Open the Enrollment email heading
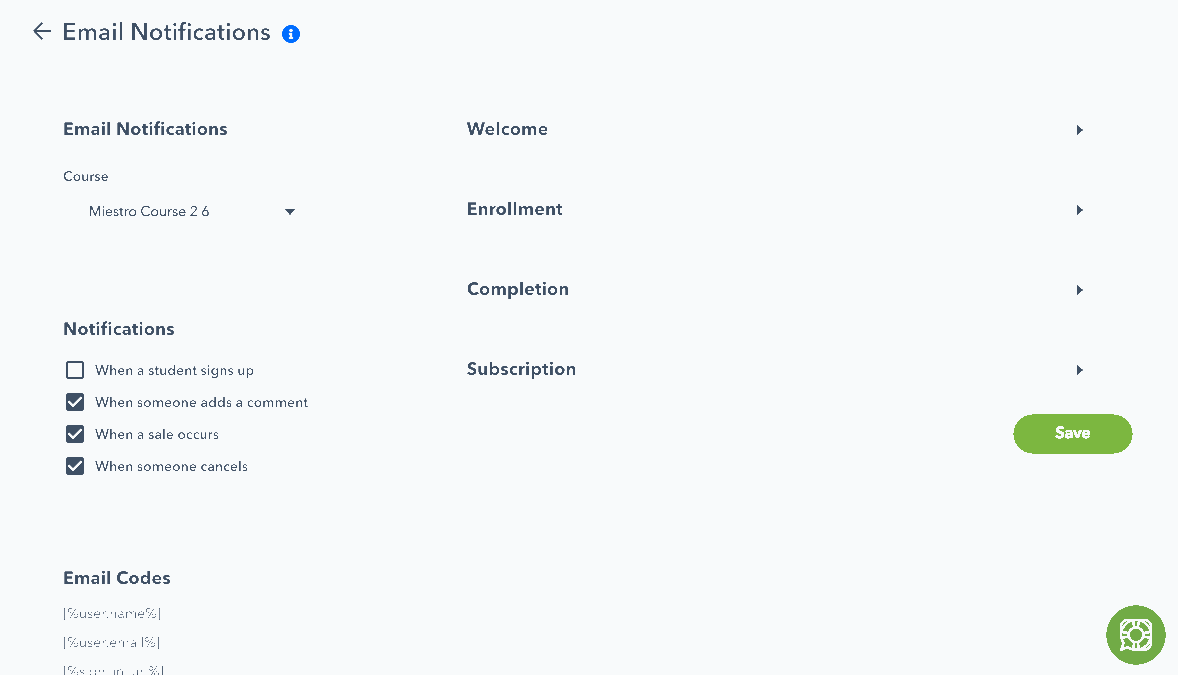 (x=515, y=209)
